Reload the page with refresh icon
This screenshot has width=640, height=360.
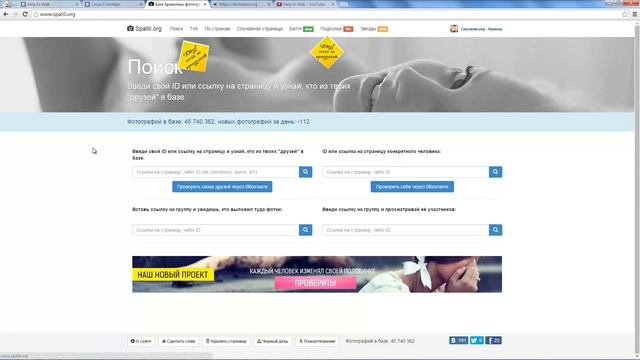click(x=25, y=14)
